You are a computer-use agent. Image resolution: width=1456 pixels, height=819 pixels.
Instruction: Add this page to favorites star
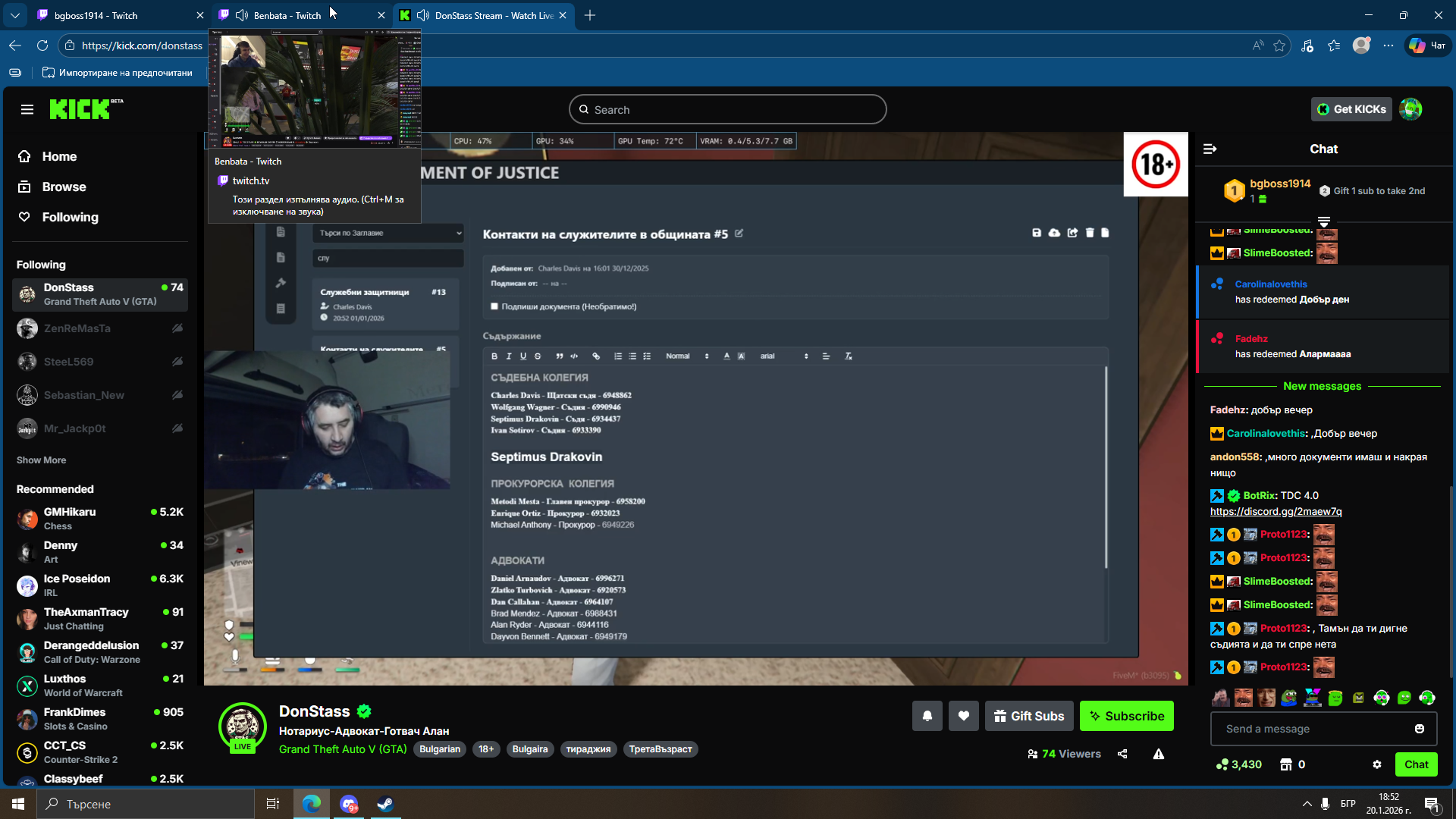pyautogui.click(x=1280, y=45)
